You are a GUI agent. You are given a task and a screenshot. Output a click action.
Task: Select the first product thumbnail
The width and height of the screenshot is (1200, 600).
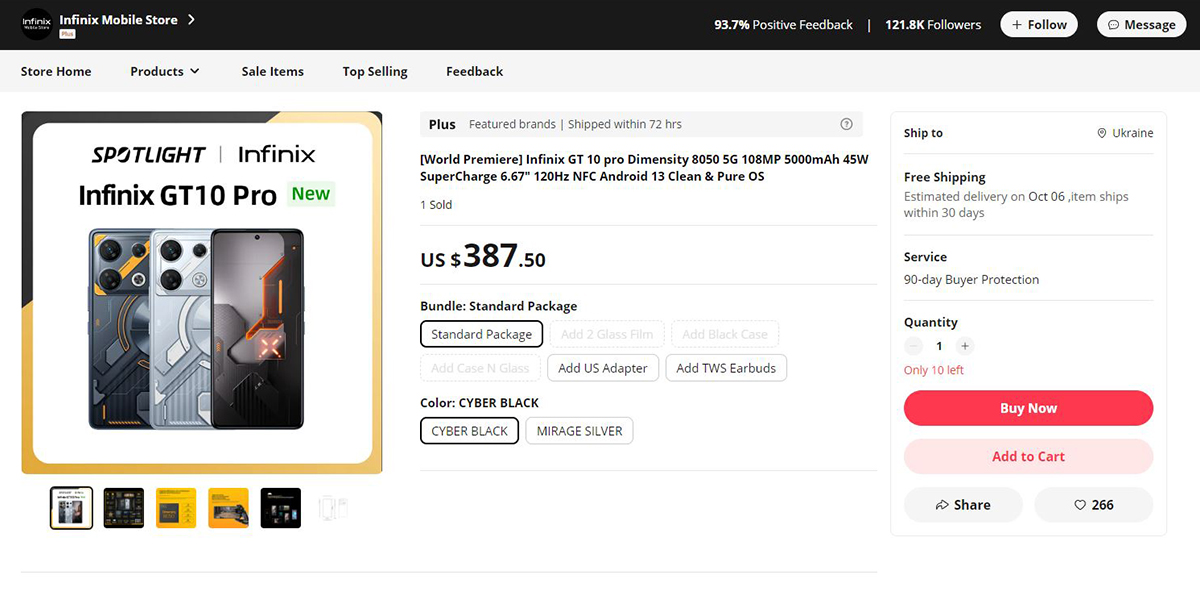click(x=72, y=508)
